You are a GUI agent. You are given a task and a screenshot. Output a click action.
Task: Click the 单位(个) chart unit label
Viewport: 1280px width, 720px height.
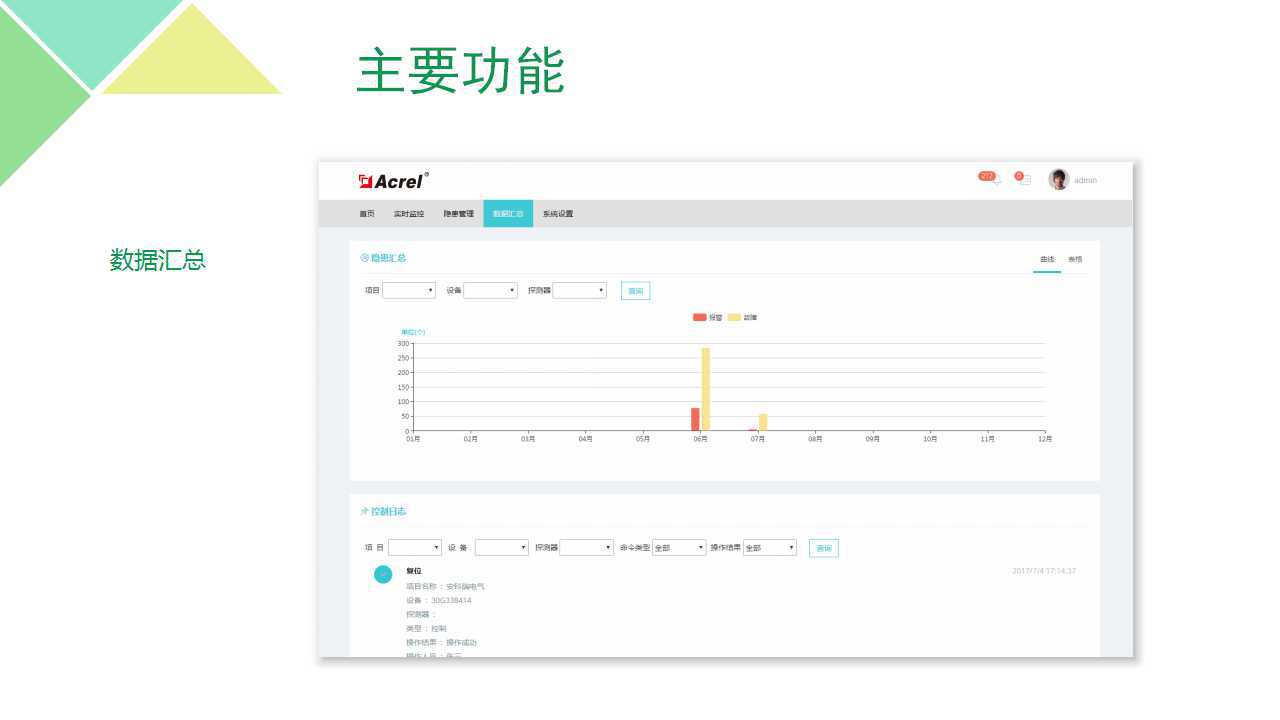(413, 332)
